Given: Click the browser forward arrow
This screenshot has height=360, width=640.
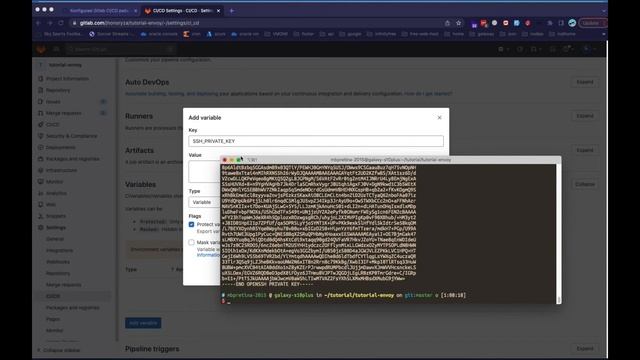Looking at the screenshot, I should (50, 23).
